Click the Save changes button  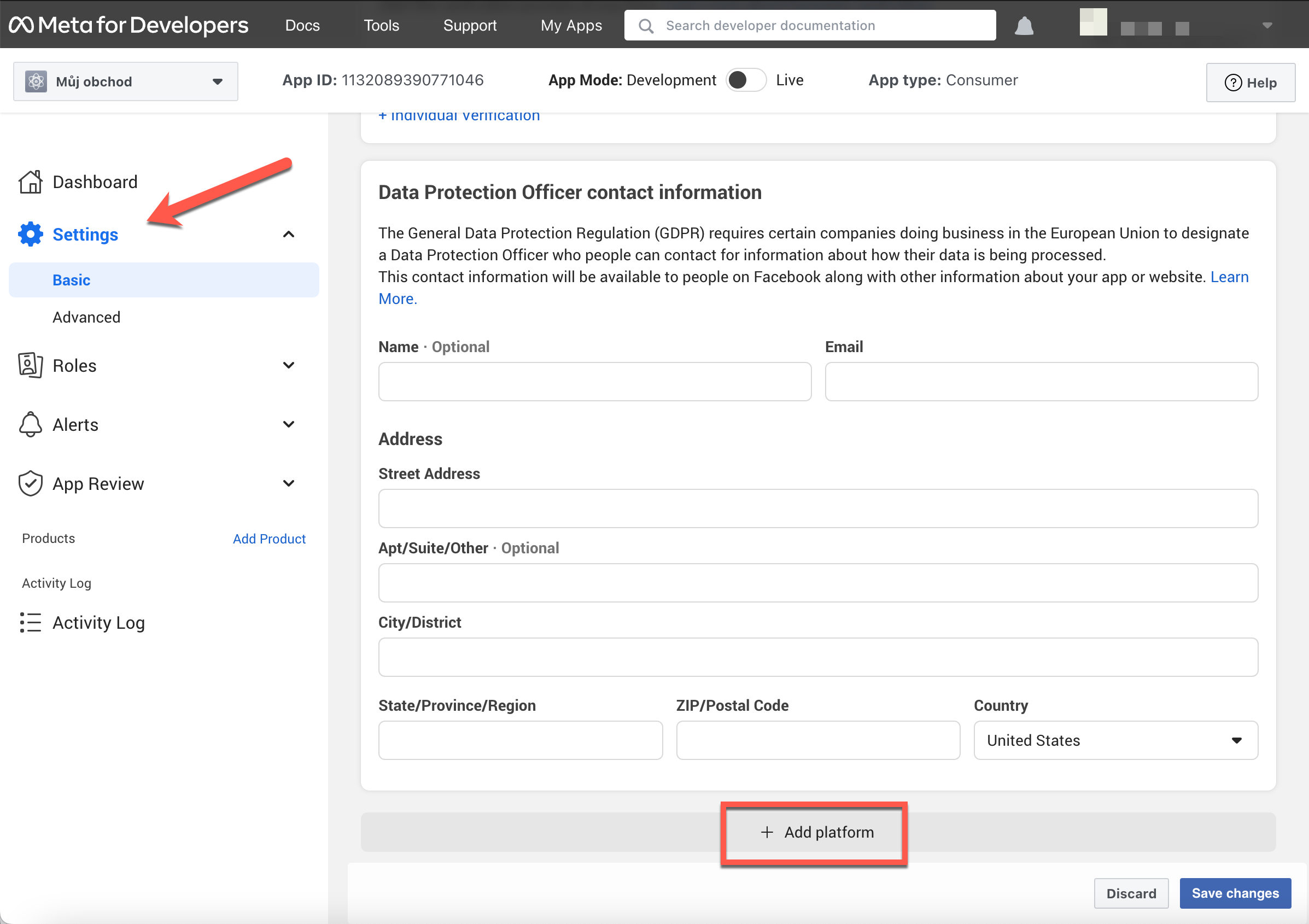1235,893
